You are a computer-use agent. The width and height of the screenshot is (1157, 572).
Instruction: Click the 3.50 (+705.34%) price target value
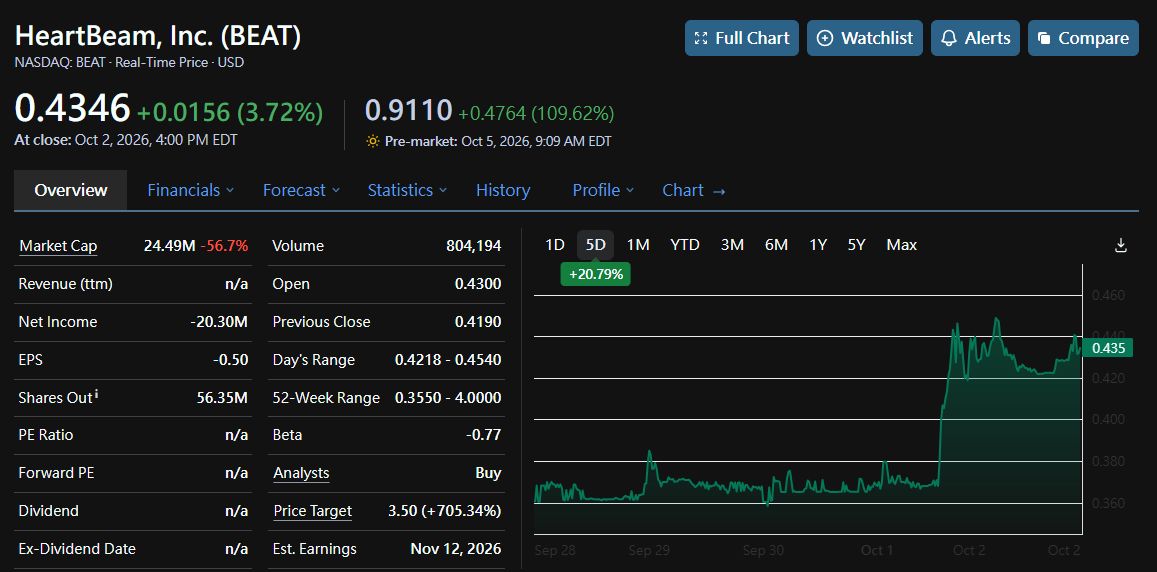444,511
